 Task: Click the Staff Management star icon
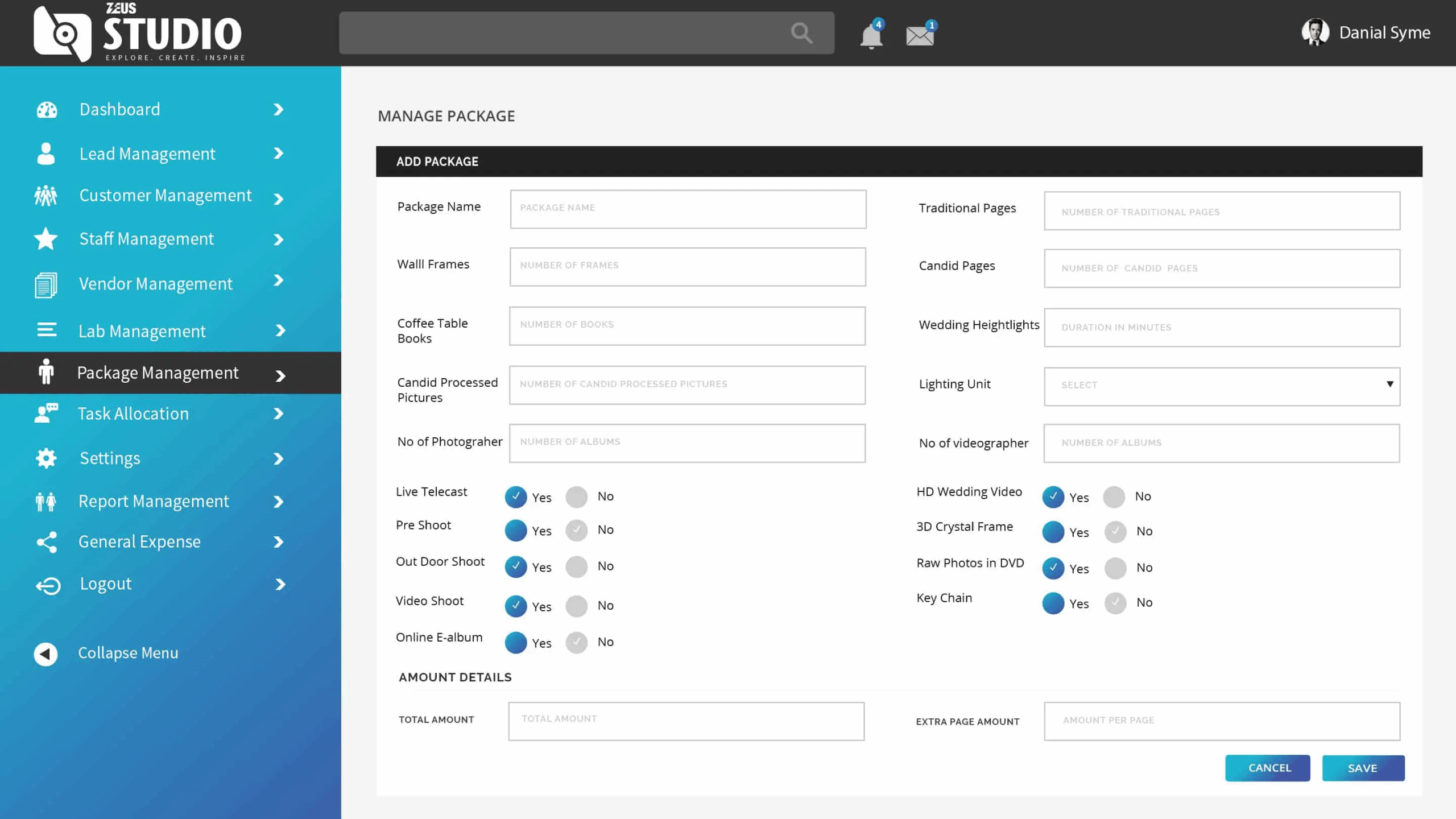45,239
